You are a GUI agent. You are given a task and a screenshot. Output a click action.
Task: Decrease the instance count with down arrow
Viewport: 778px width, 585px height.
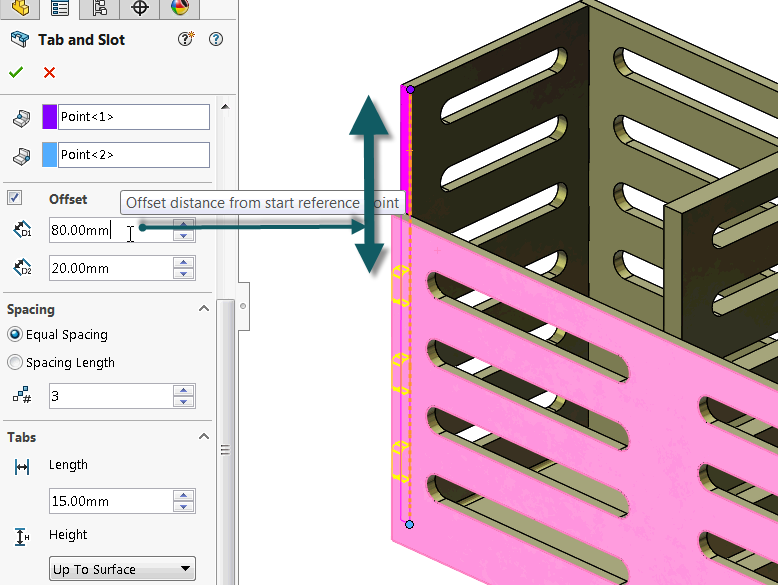point(184,402)
